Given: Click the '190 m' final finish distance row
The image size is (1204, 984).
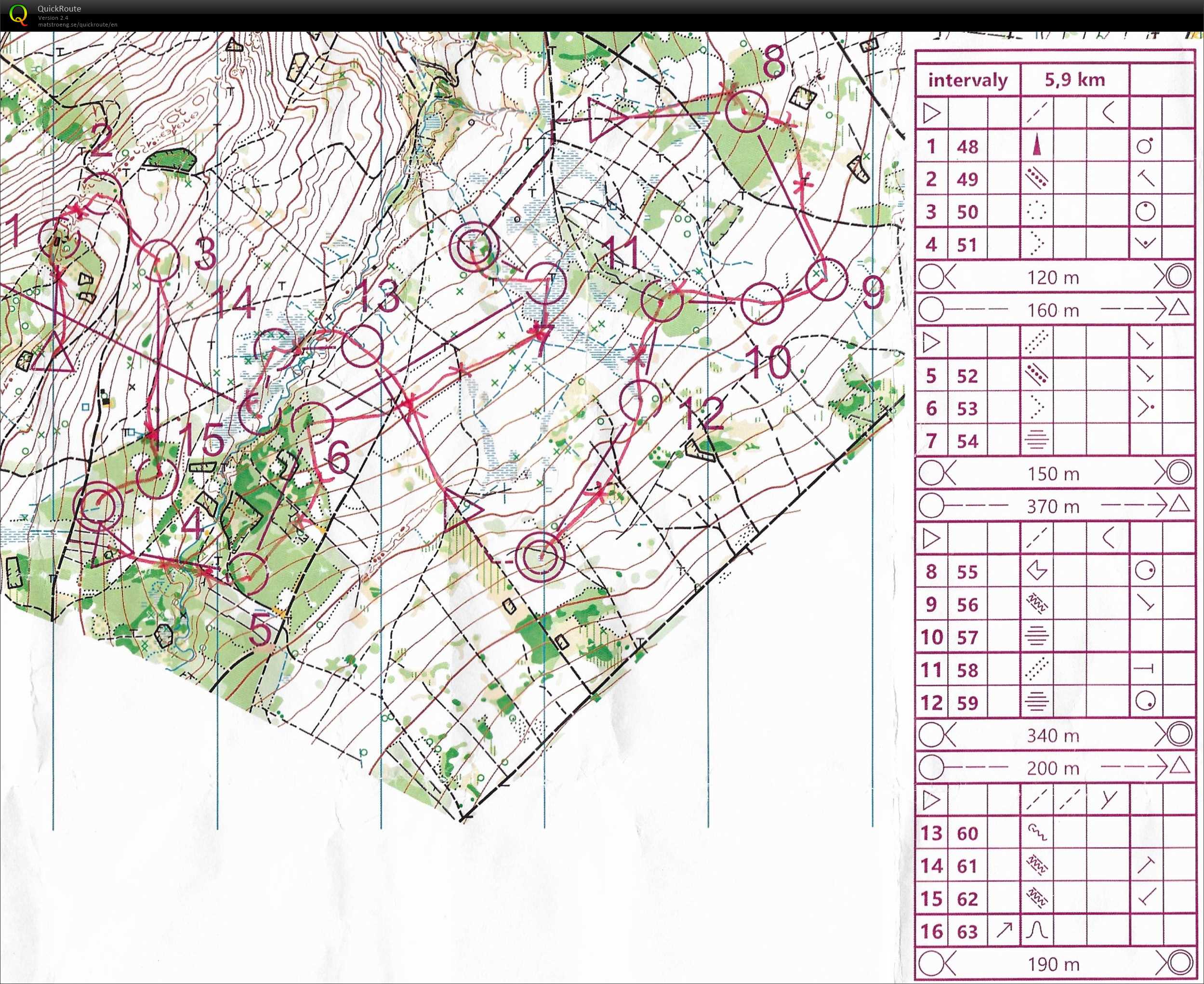Looking at the screenshot, I should coord(1055,964).
